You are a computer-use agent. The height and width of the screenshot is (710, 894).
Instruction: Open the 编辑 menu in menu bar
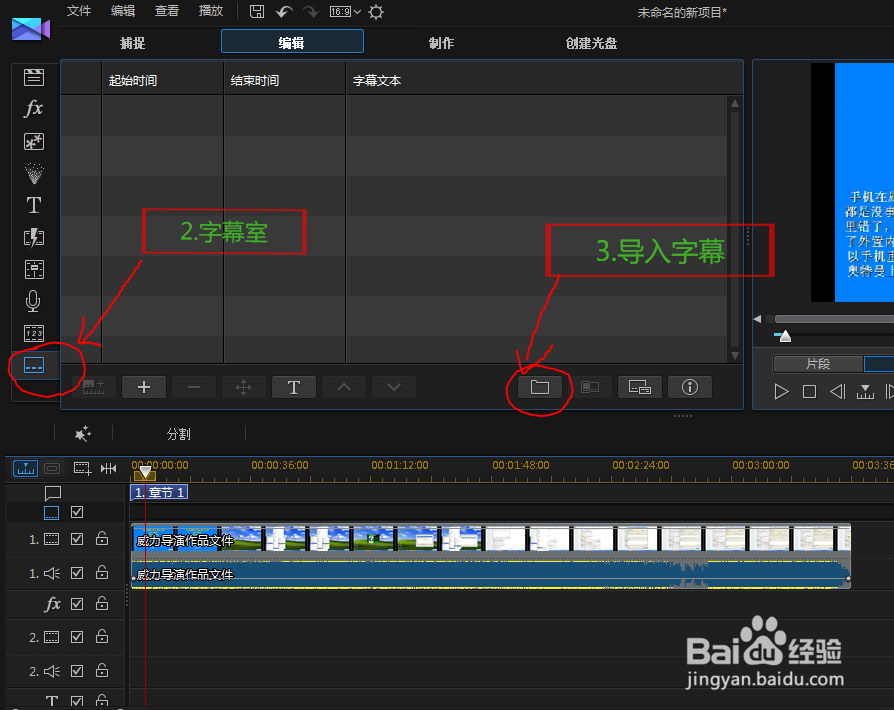point(123,11)
